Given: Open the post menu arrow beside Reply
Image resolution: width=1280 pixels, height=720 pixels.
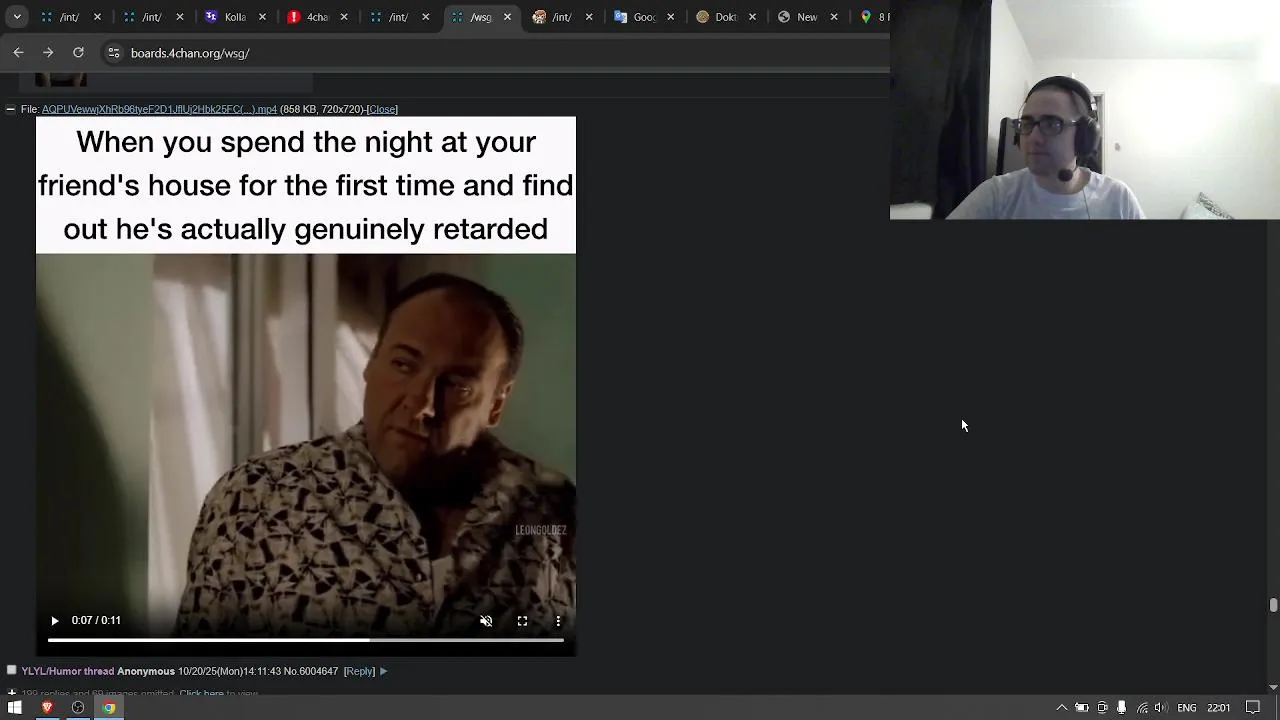Looking at the screenshot, I should [383, 671].
